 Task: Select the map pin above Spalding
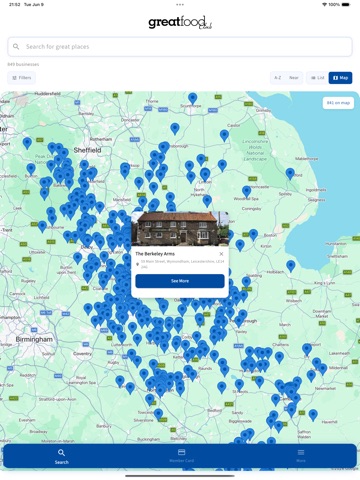(x=246, y=282)
